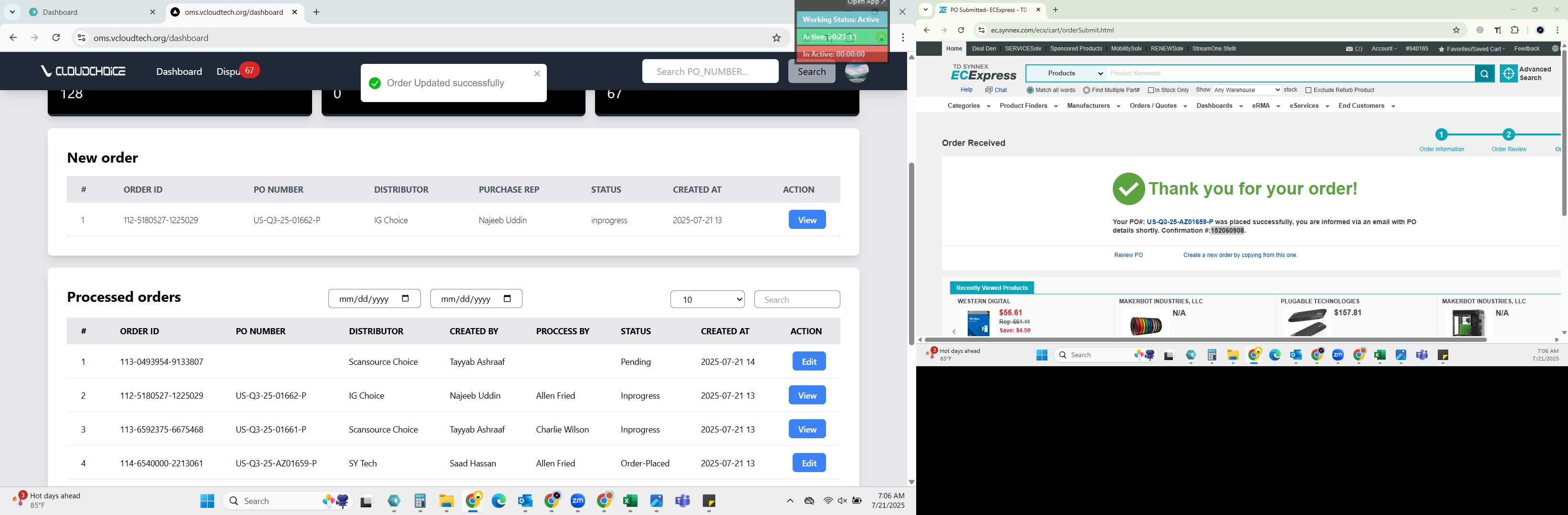Click the globe icon in ECExpress top bar
Image resolution: width=1568 pixels, height=515 pixels.
pos(1555,49)
